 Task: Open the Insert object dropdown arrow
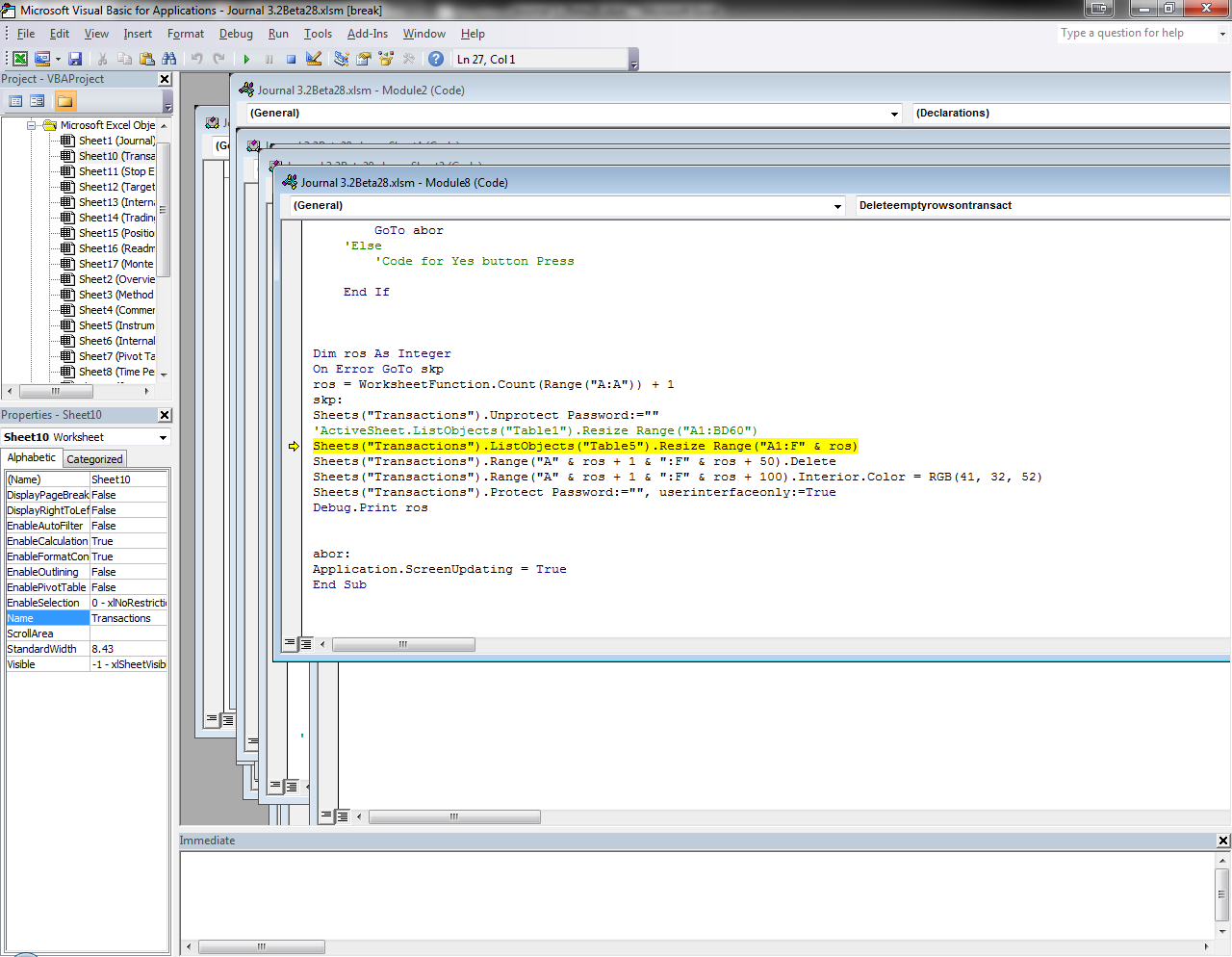point(58,59)
